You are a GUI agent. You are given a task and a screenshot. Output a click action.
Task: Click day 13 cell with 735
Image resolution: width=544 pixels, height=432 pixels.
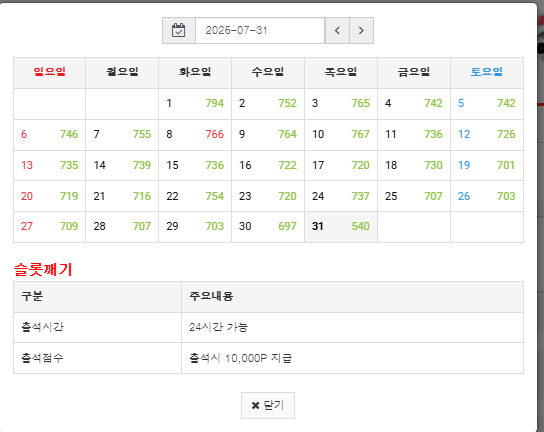50,166
